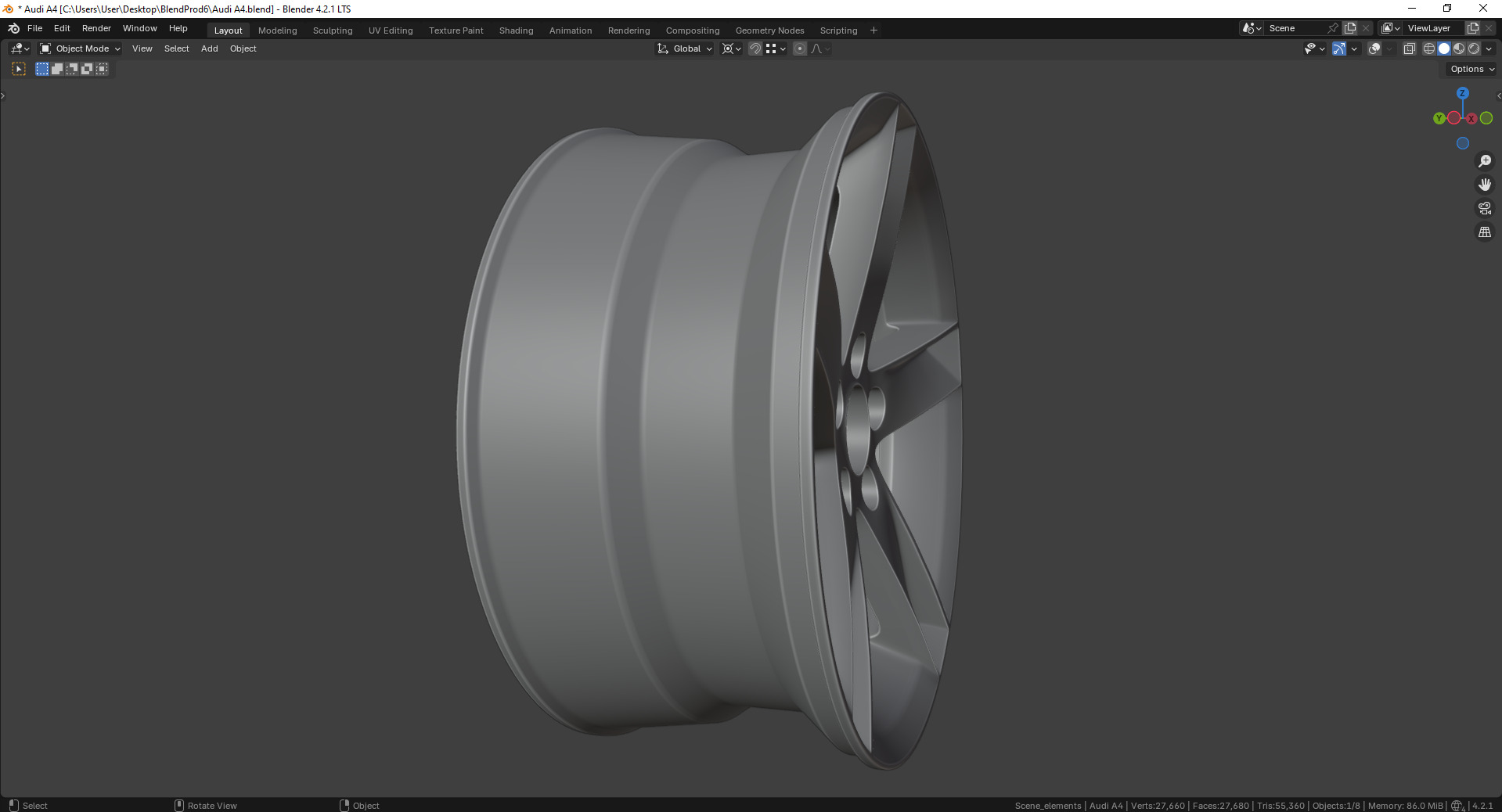This screenshot has width=1502, height=812.
Task: Open the Options dropdown
Action: (1471, 69)
